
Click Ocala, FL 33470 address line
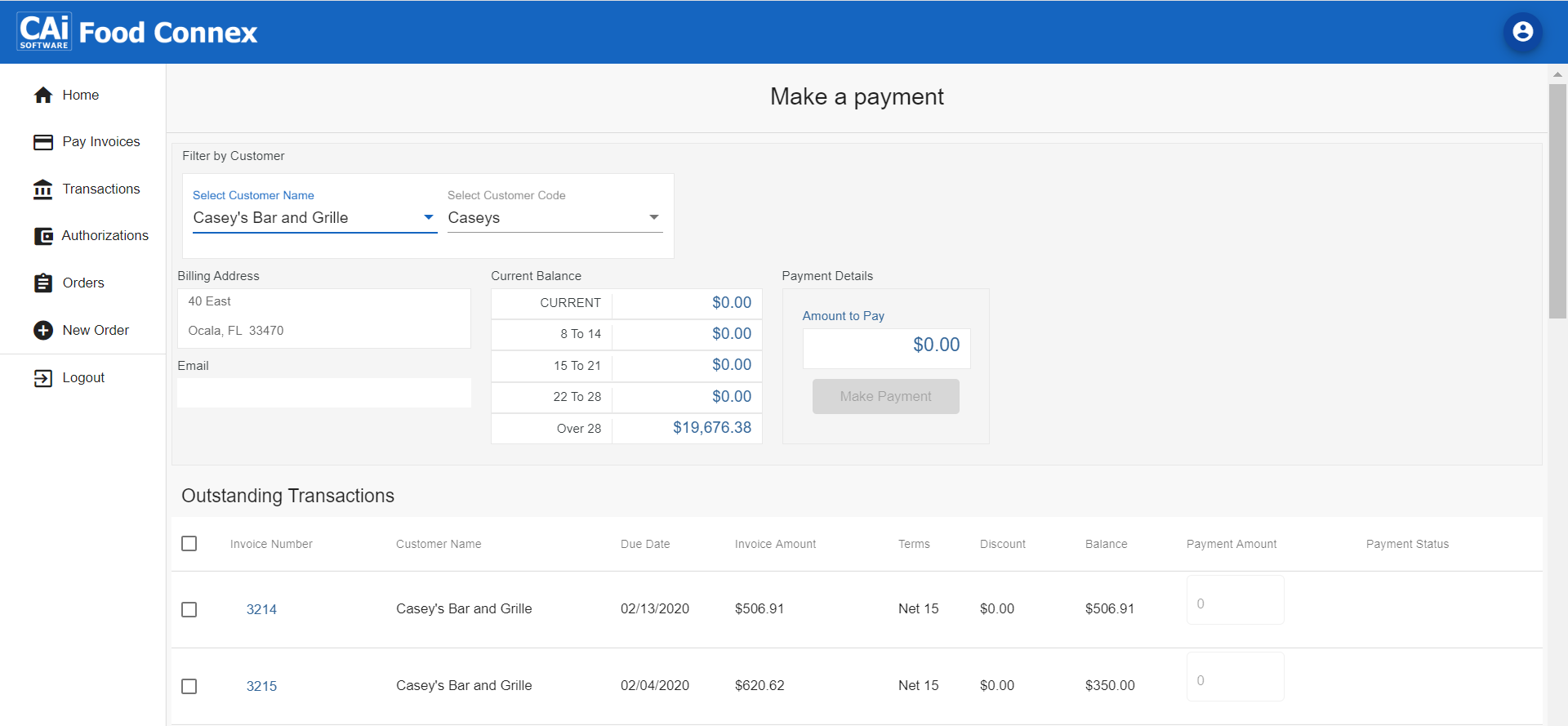236,331
